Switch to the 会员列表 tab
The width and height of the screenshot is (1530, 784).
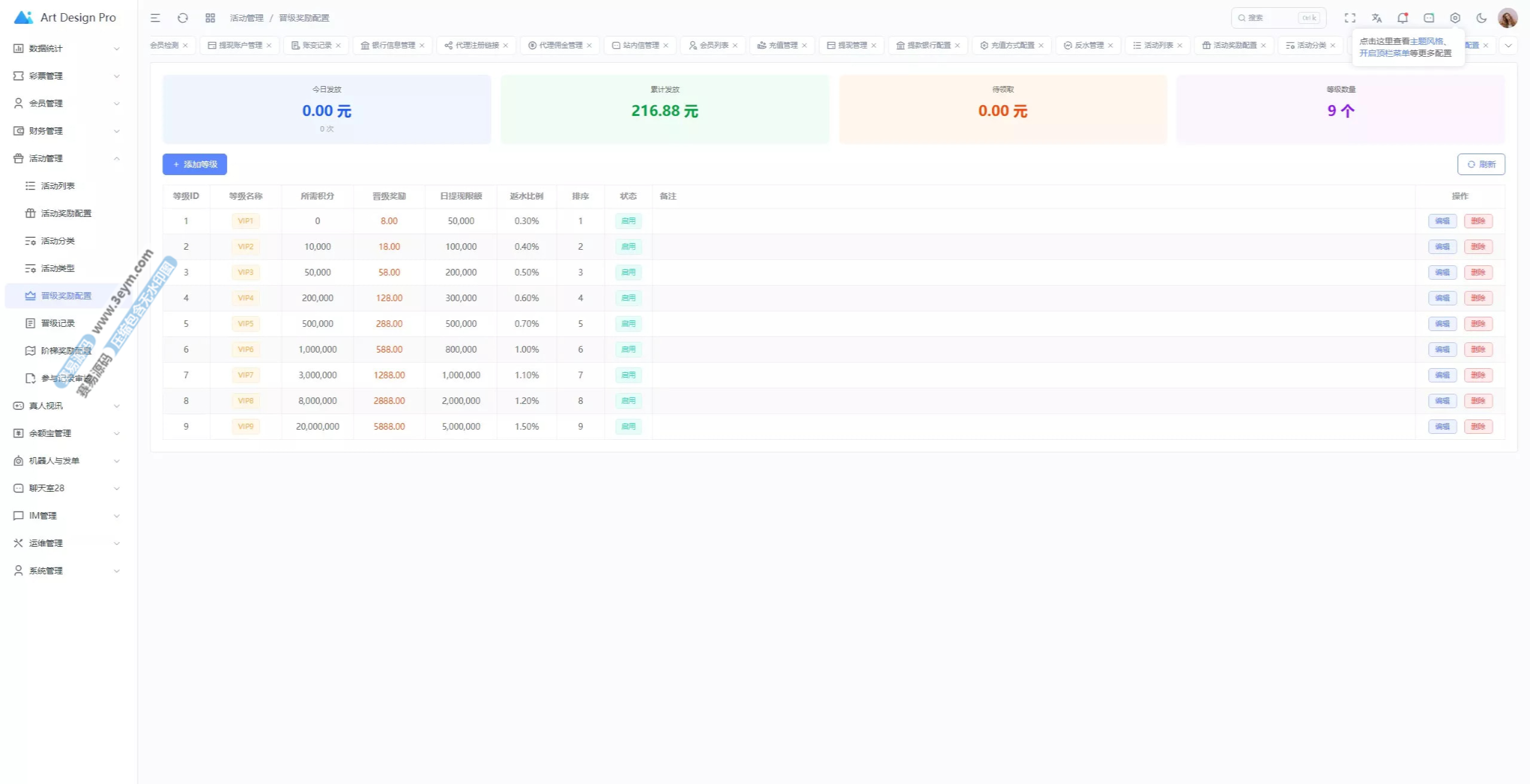(714, 45)
